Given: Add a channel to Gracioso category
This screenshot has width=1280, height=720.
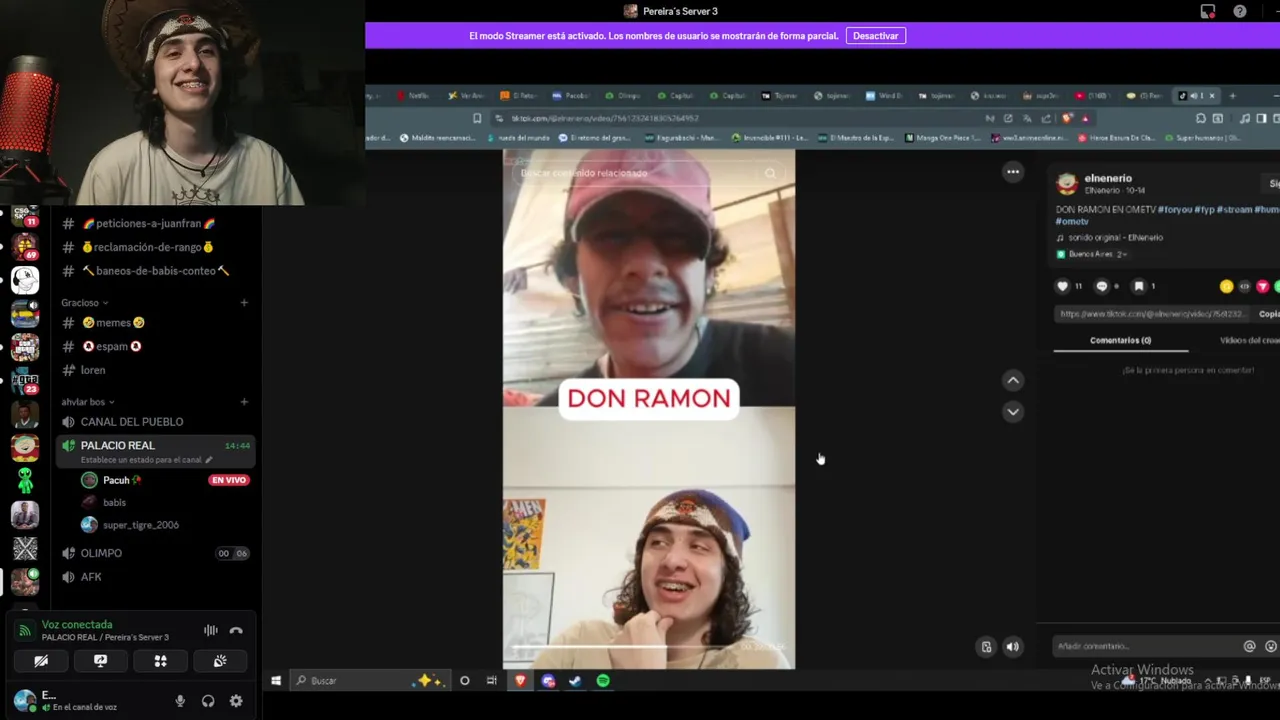Looking at the screenshot, I should click(244, 303).
